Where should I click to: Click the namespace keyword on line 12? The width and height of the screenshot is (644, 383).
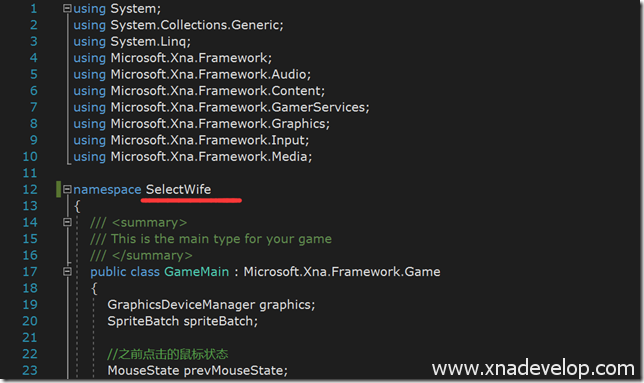tap(107, 190)
